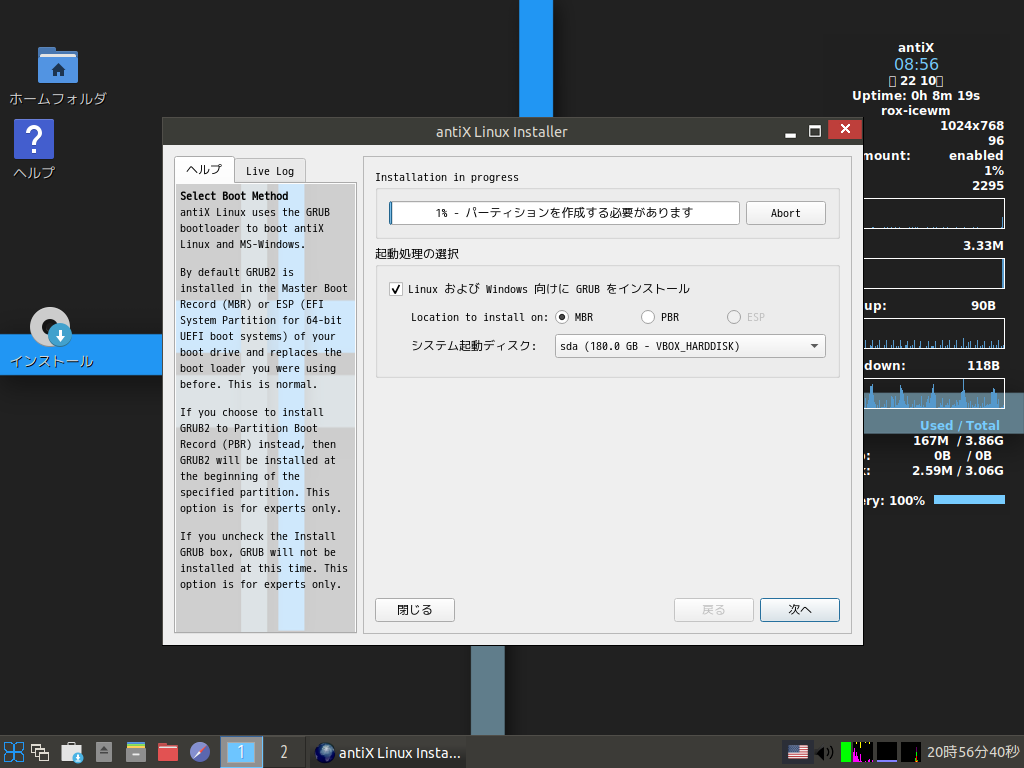Click the memory monitor tray graph
The image size is (1024, 768).
pos(887,752)
